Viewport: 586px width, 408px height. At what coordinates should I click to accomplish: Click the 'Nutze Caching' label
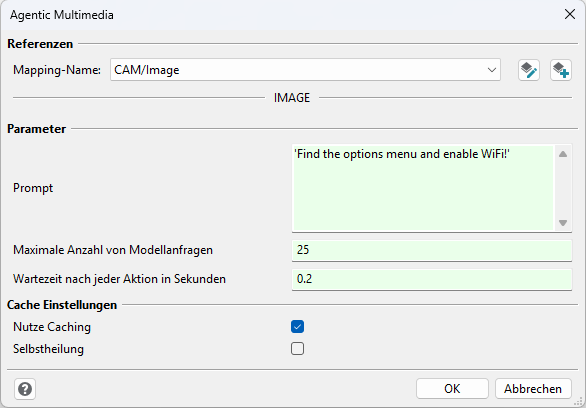[x=52, y=327]
